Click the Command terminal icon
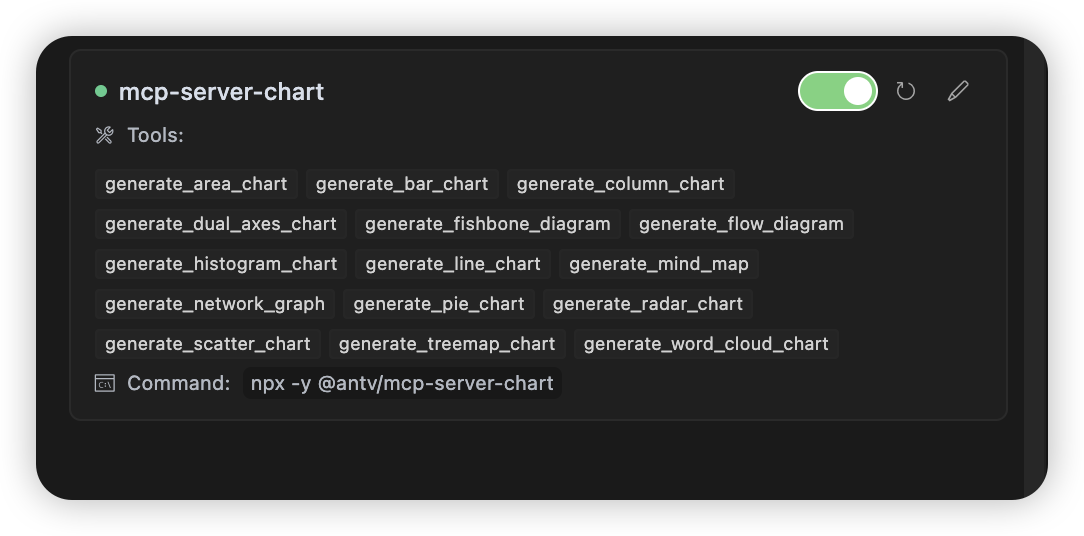 tap(104, 383)
